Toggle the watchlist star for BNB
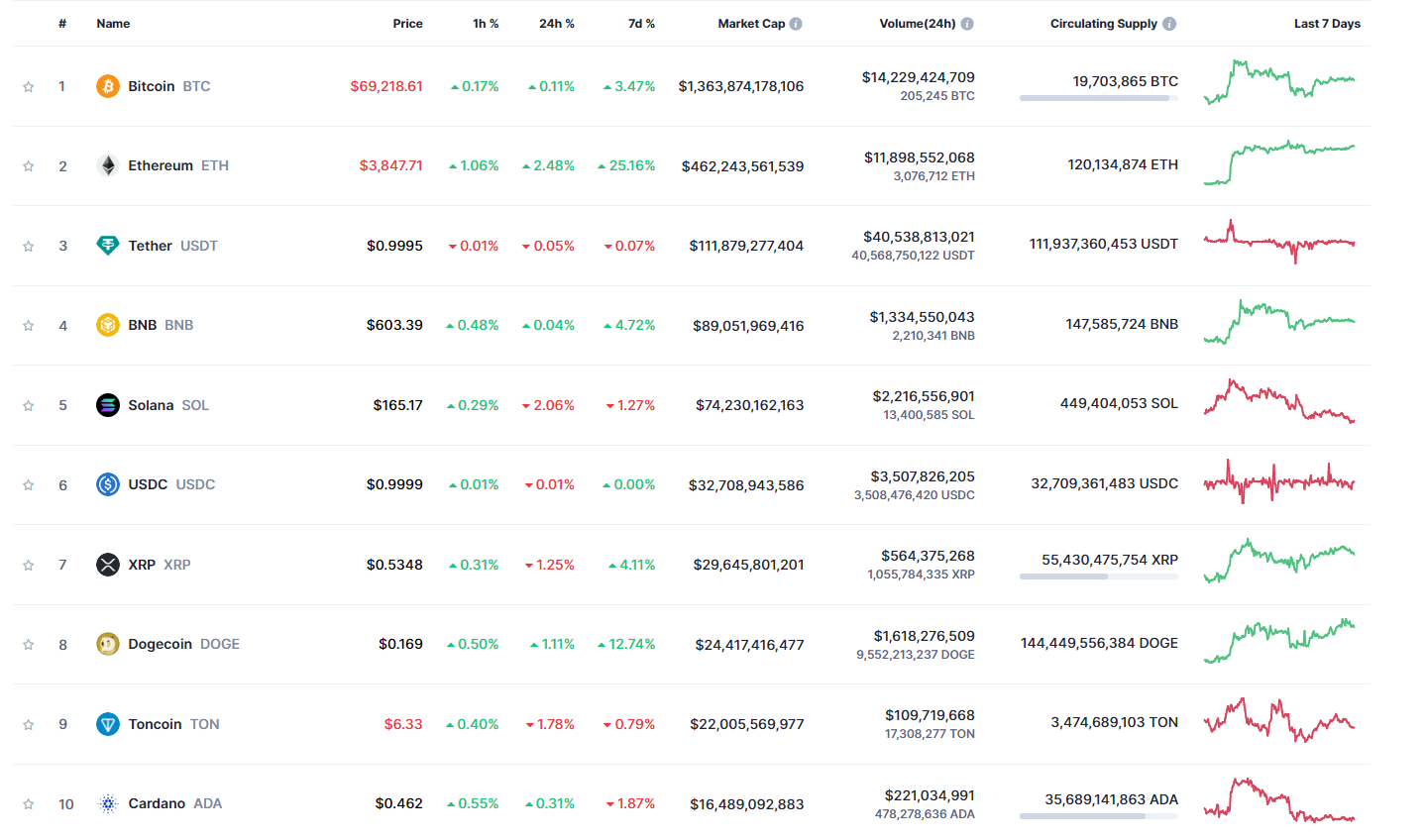This screenshot has width=1426, height=840. pos(29,326)
